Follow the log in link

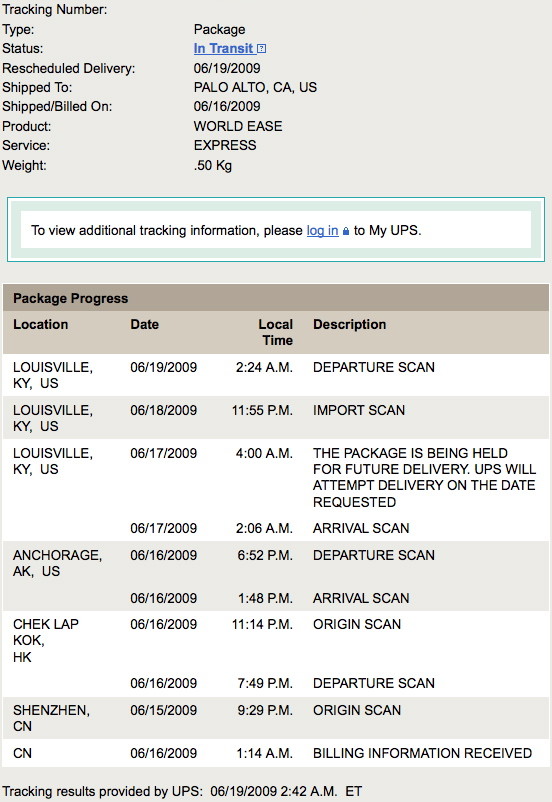[322, 231]
